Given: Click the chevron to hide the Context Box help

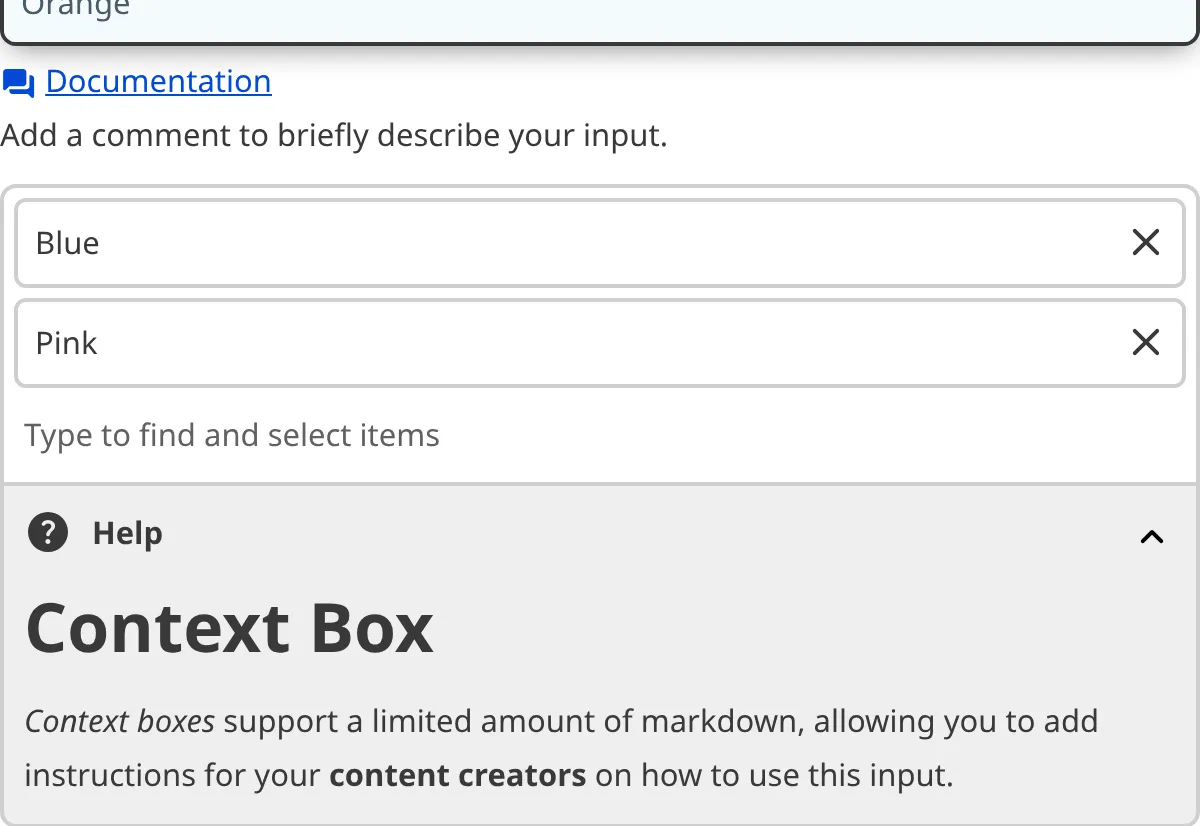Looking at the screenshot, I should coord(1151,537).
